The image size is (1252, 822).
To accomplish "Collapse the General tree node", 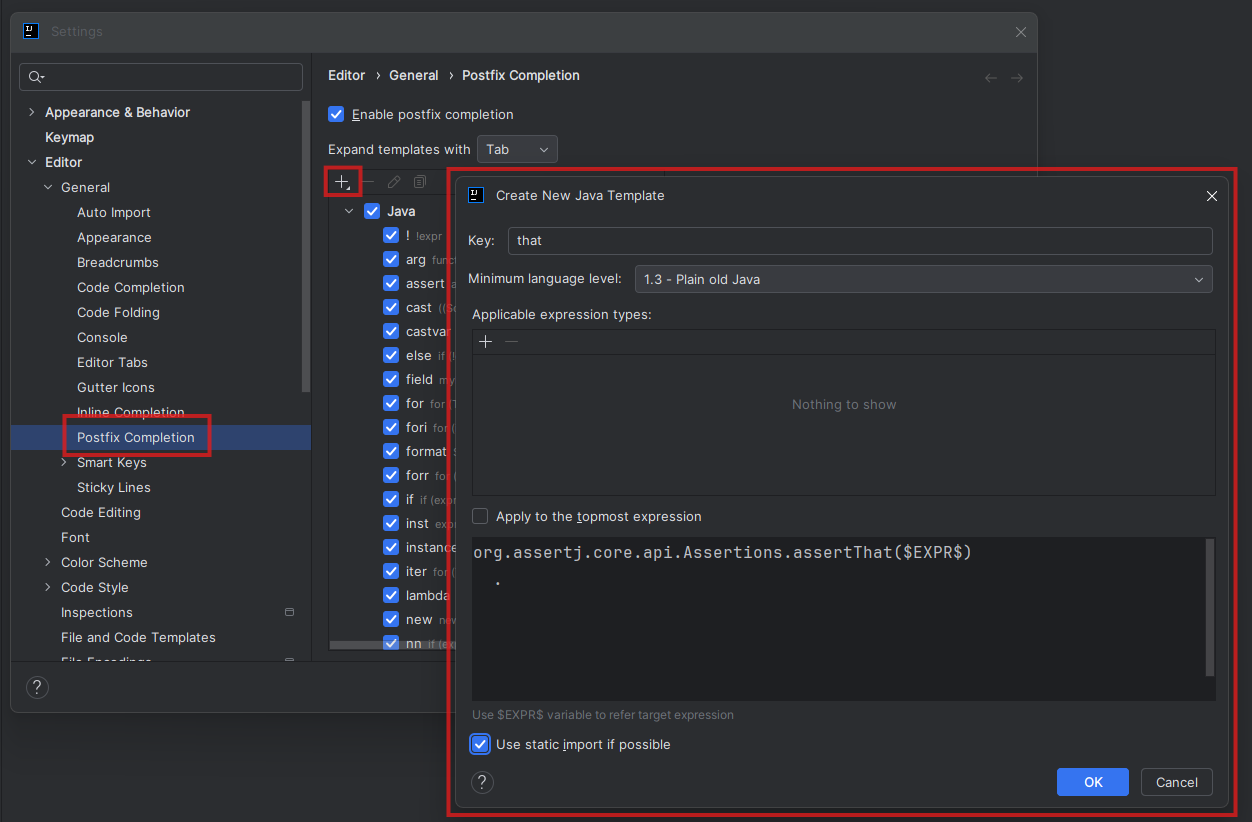I will (48, 187).
